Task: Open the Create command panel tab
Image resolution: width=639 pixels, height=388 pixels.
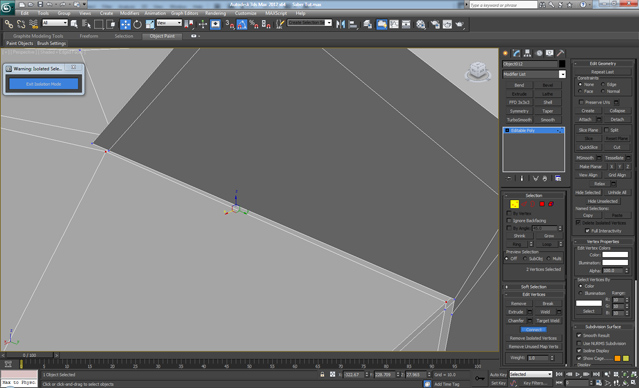Action: click(506, 53)
